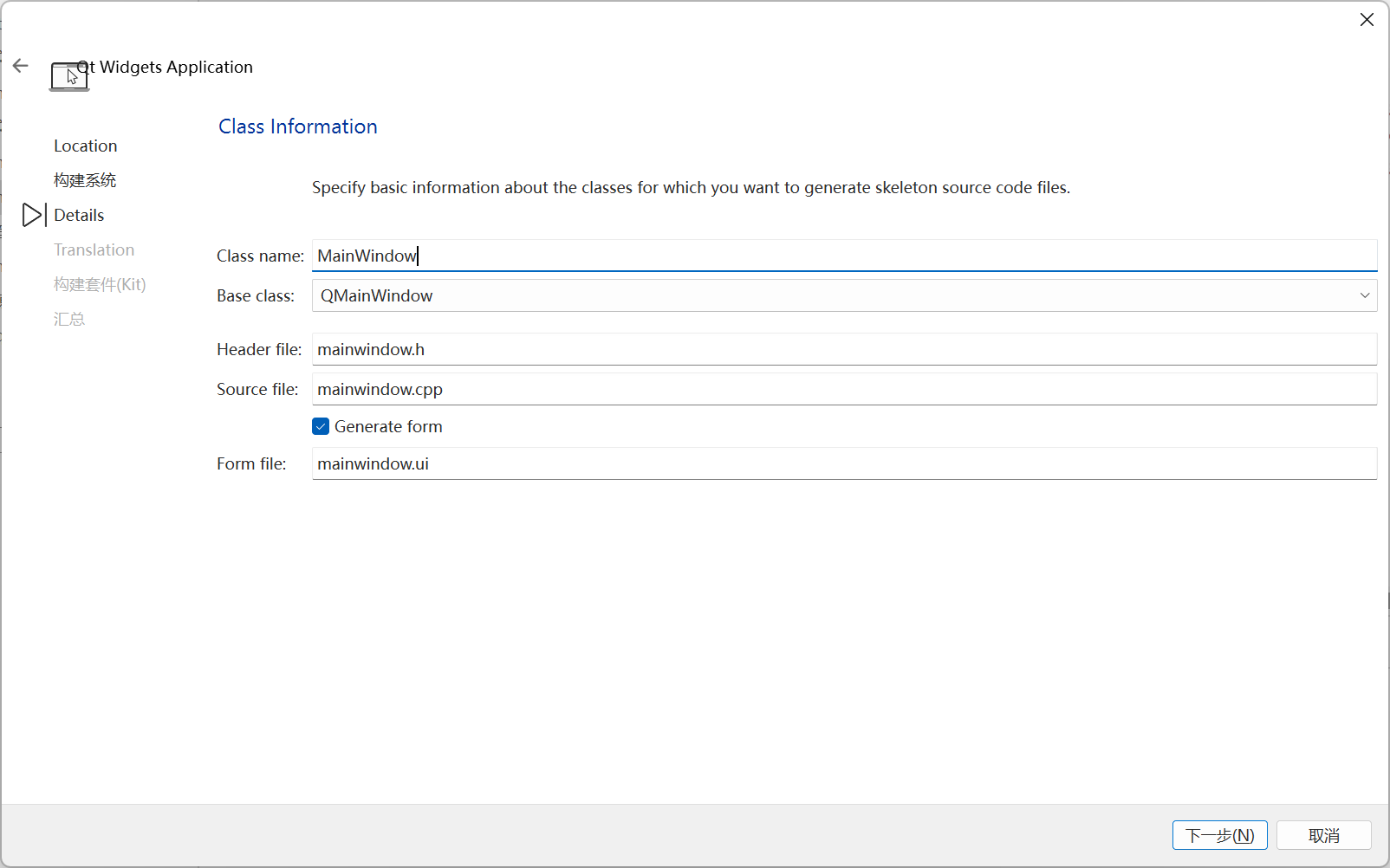Click the Source file: label

tap(257, 389)
